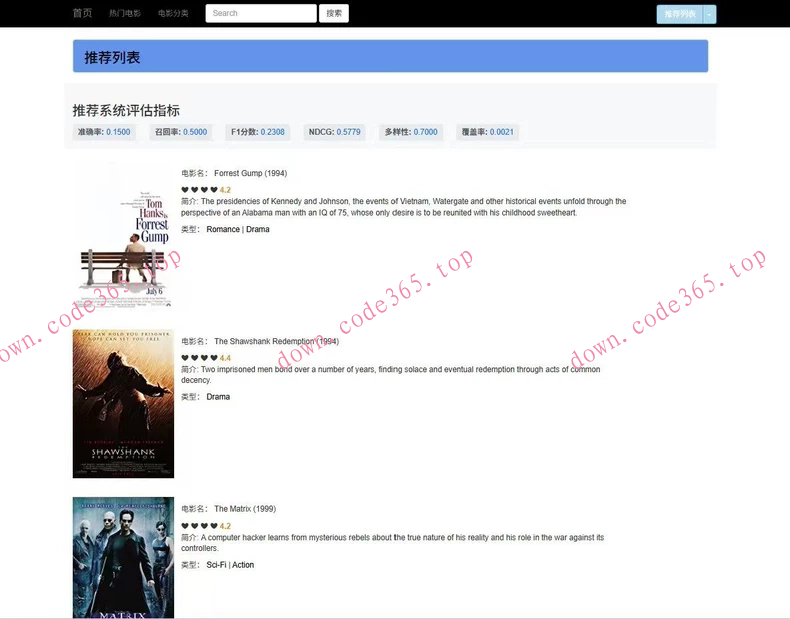This screenshot has height=619, width=790.
Task: Click the 搜索 search button
Action: click(x=334, y=14)
